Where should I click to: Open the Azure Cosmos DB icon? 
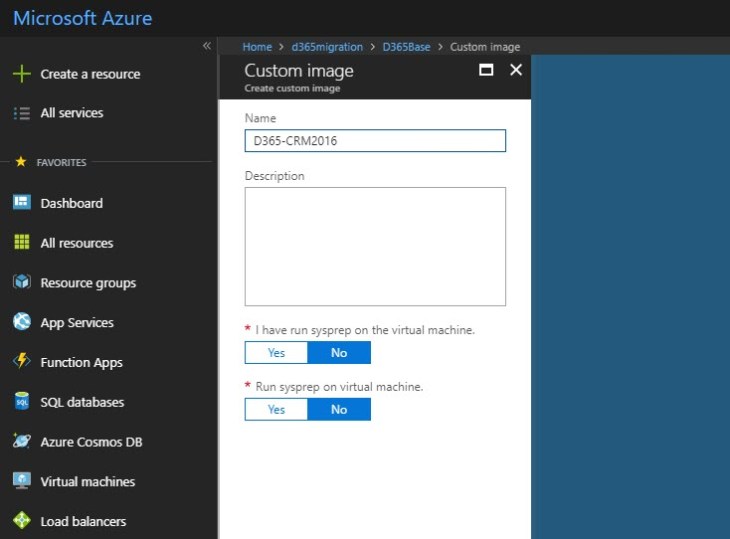click(x=21, y=441)
